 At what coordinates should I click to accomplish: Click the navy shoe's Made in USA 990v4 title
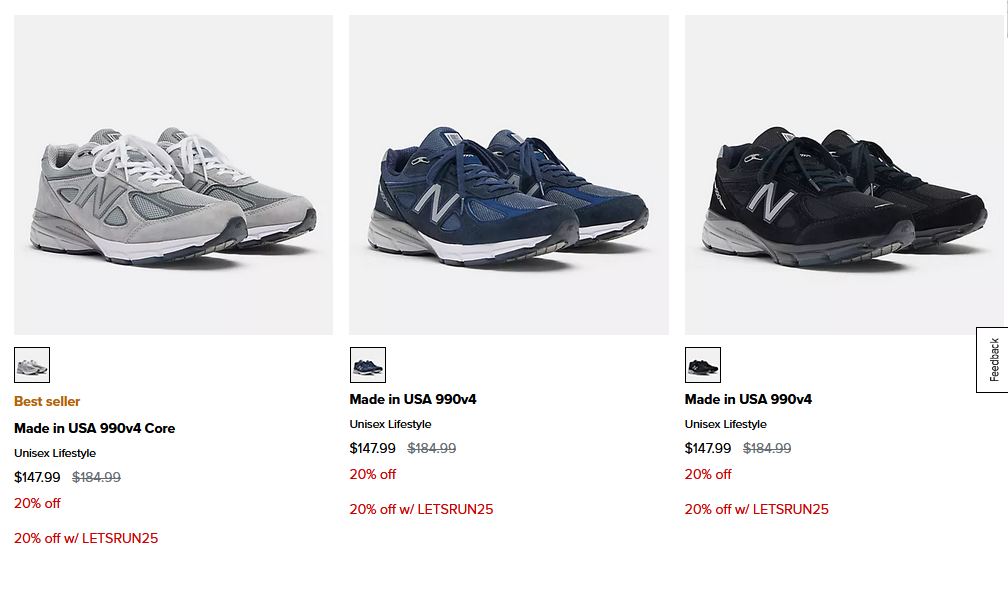413,399
